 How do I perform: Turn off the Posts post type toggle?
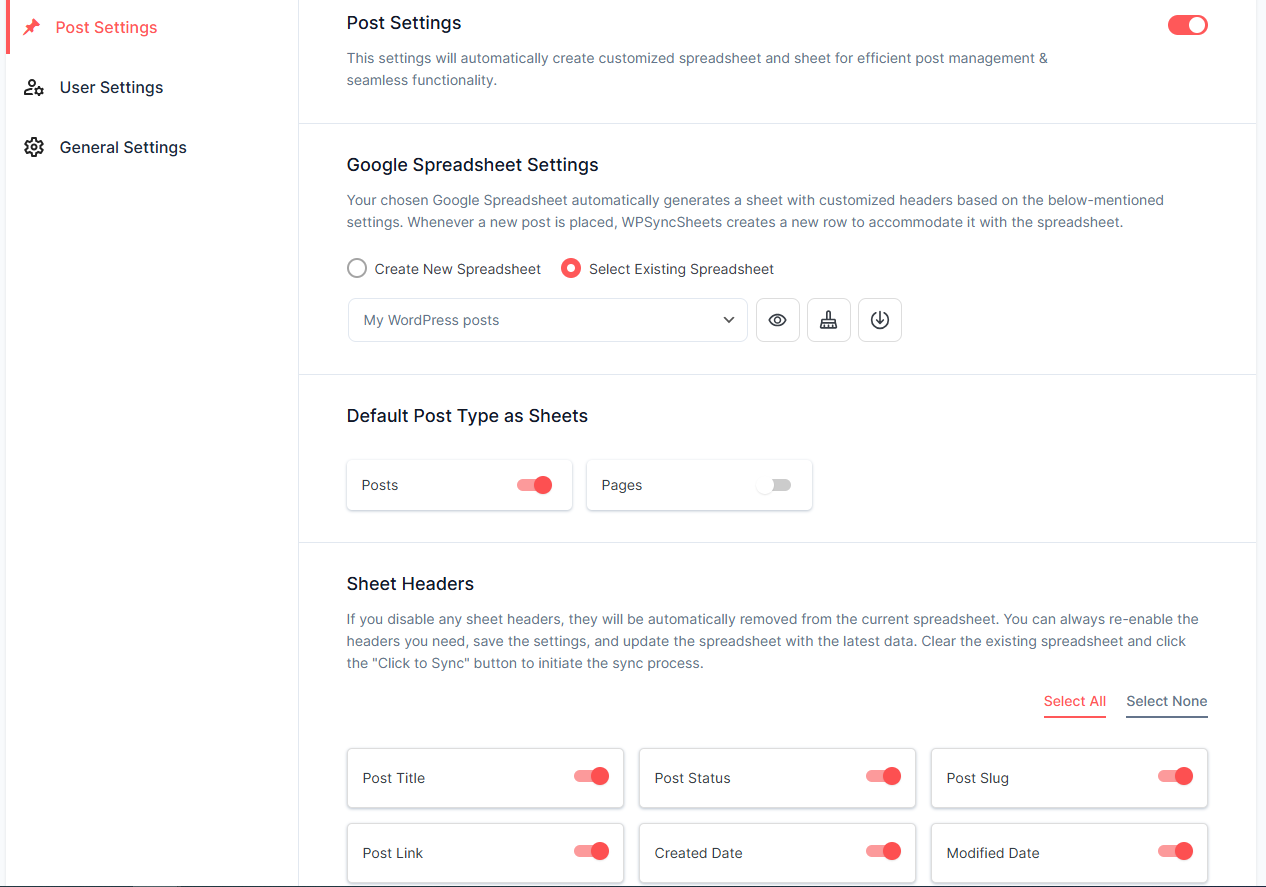[x=535, y=484]
